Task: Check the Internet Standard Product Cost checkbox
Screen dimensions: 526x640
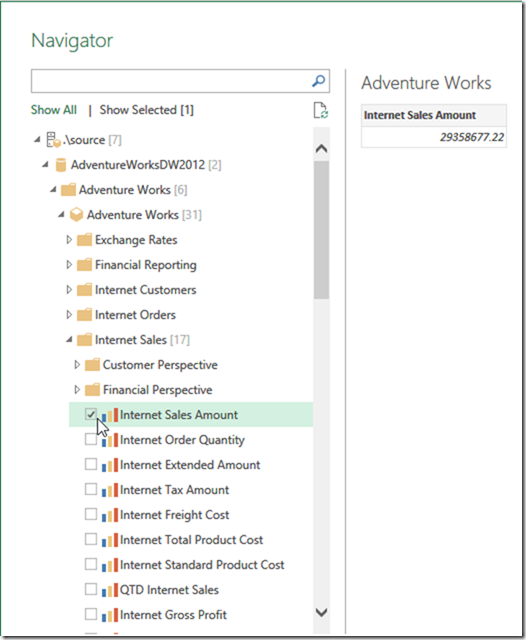Action: [91, 564]
